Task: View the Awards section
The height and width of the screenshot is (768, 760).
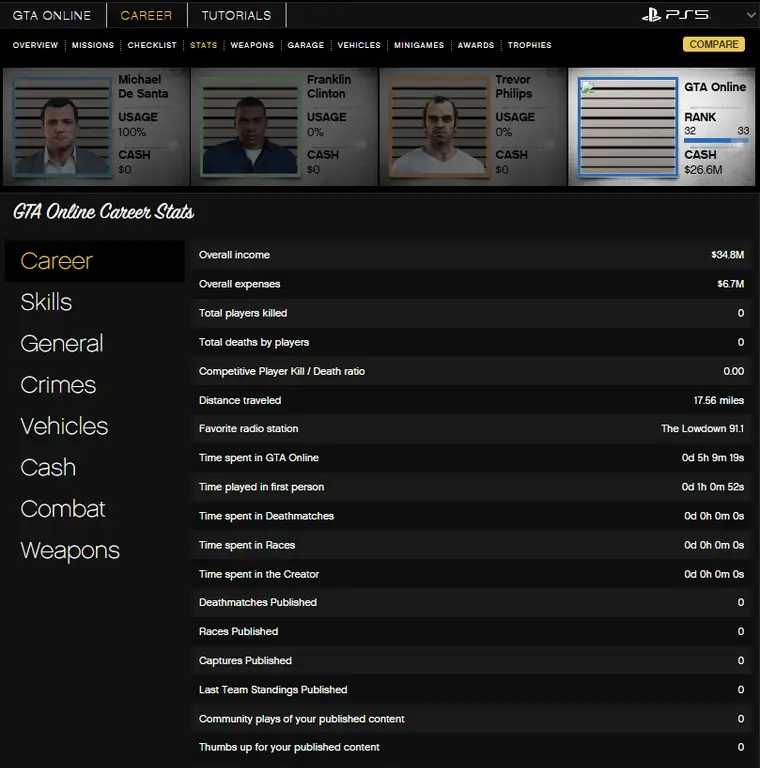Action: coord(476,45)
